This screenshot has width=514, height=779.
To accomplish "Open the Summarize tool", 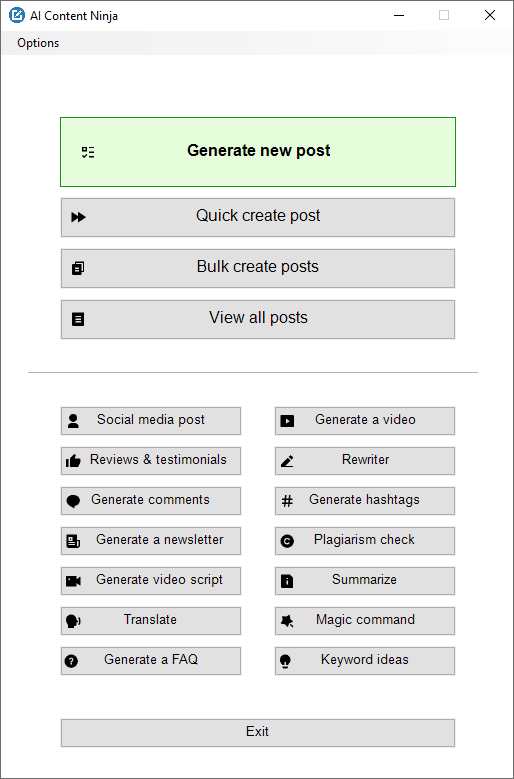I will pos(365,581).
